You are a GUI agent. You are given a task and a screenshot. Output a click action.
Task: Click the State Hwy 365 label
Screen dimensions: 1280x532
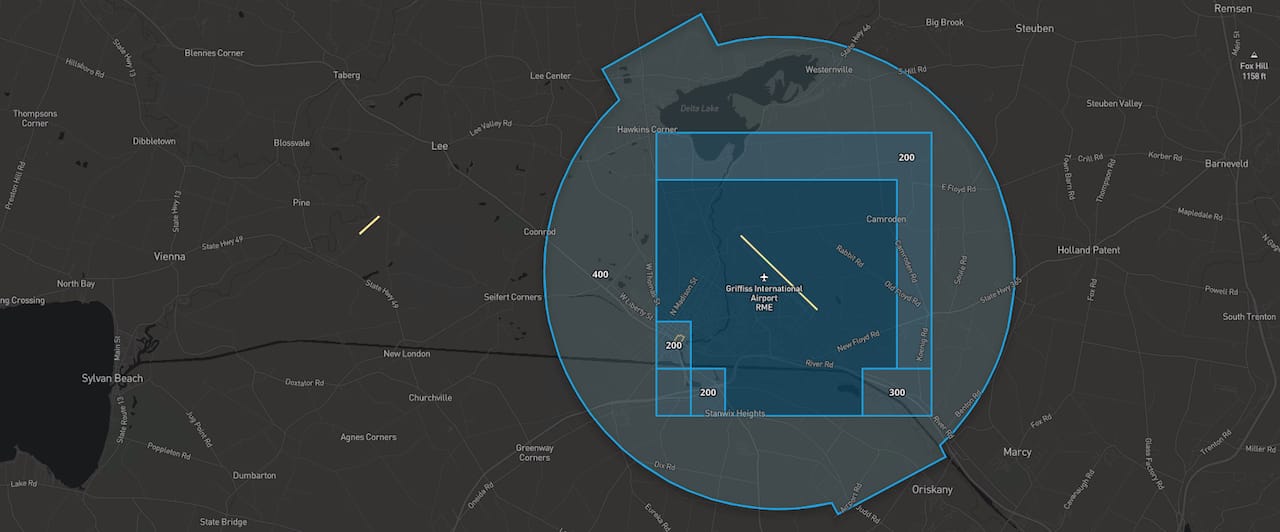click(x=1003, y=290)
